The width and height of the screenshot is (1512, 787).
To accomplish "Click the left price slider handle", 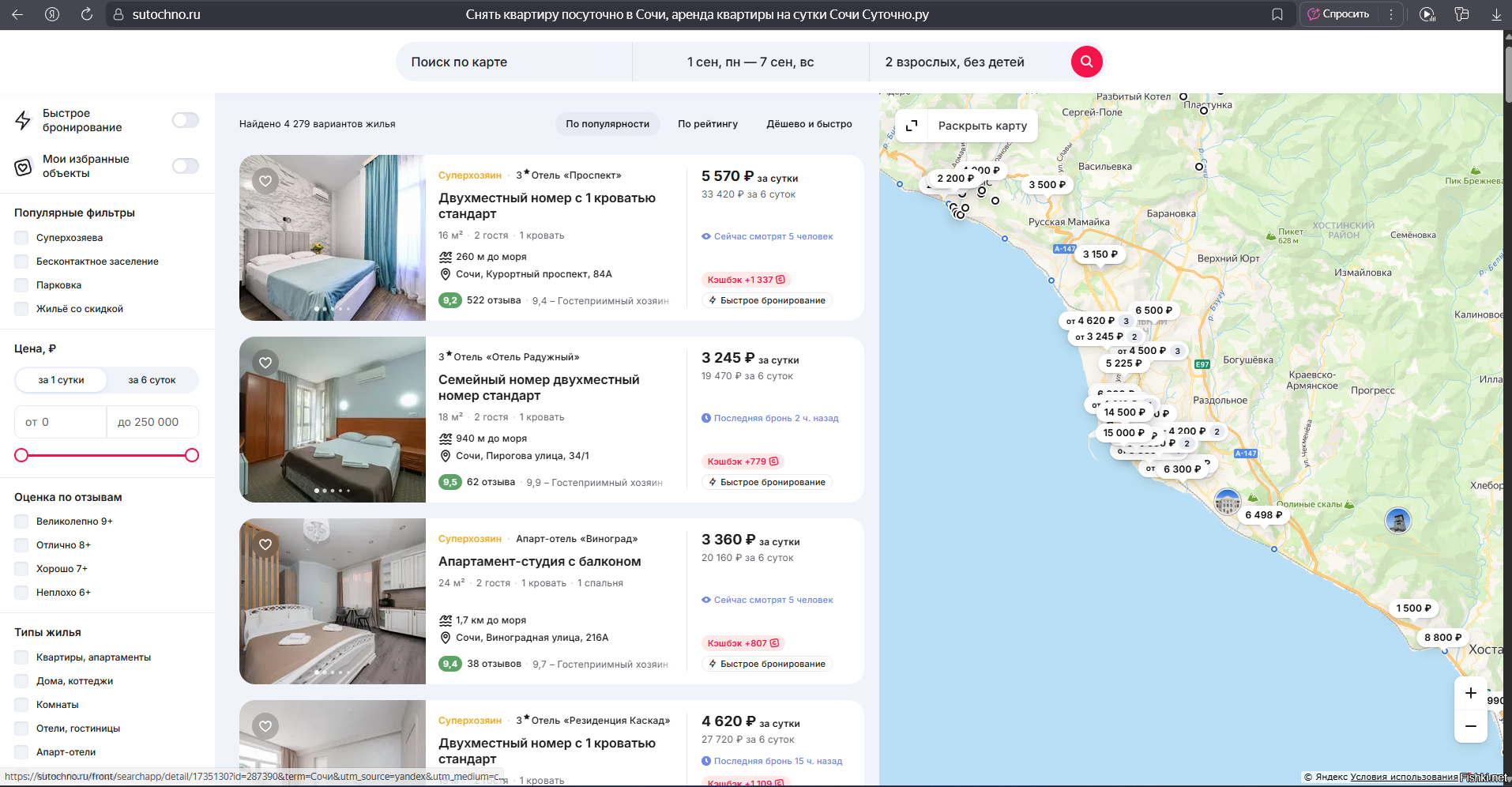I will coord(21,455).
